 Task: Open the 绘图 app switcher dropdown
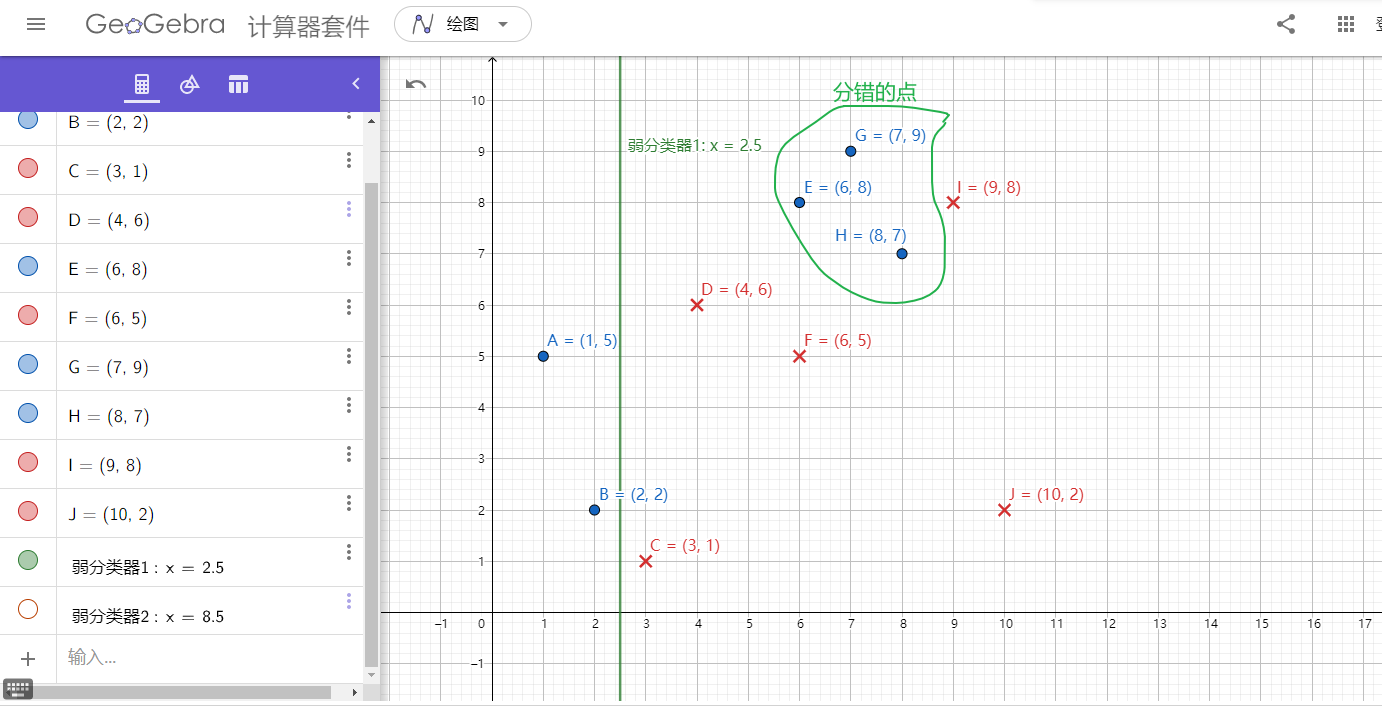(x=463, y=24)
